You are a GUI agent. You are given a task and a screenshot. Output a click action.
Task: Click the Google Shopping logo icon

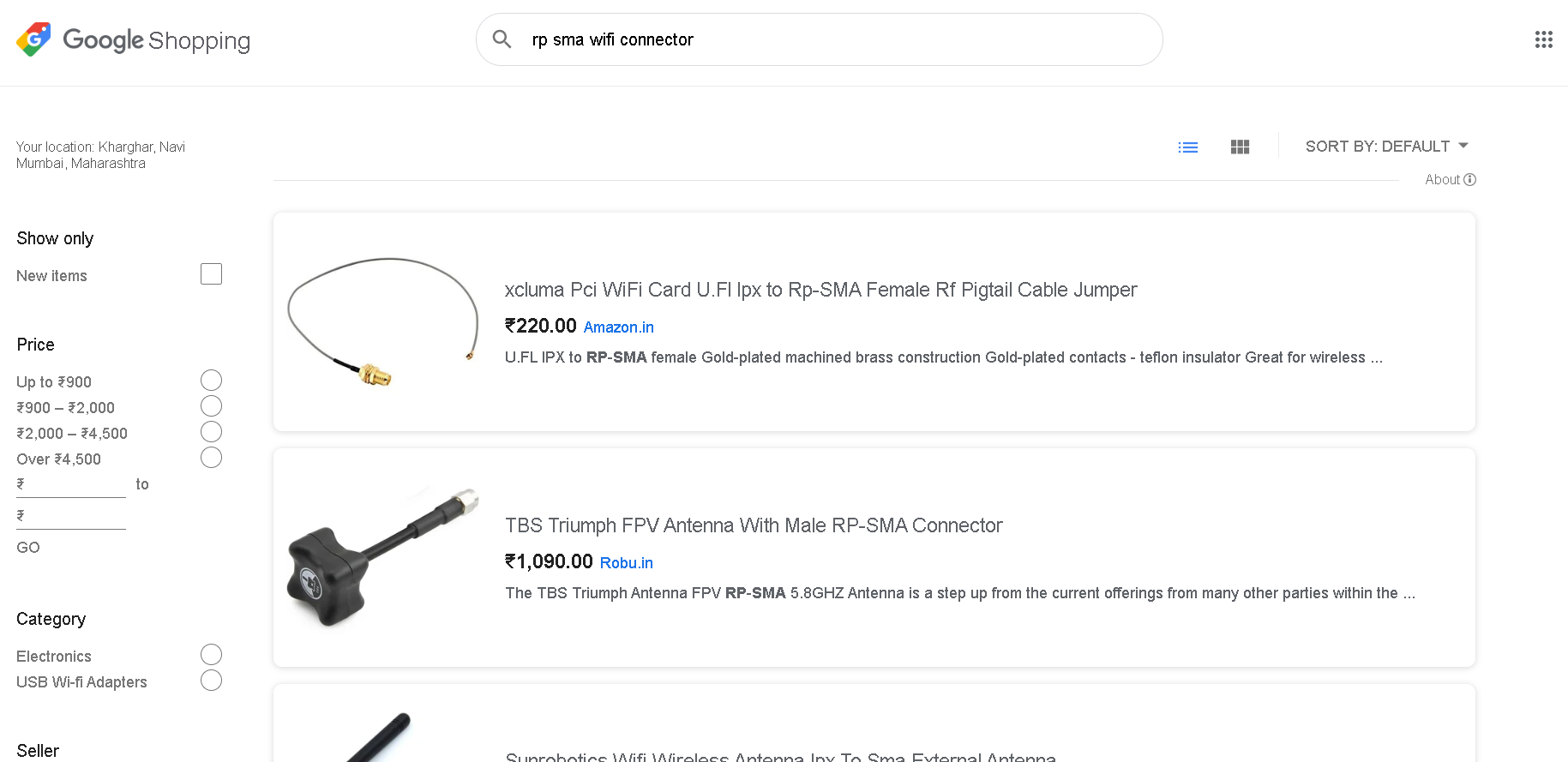[x=33, y=39]
